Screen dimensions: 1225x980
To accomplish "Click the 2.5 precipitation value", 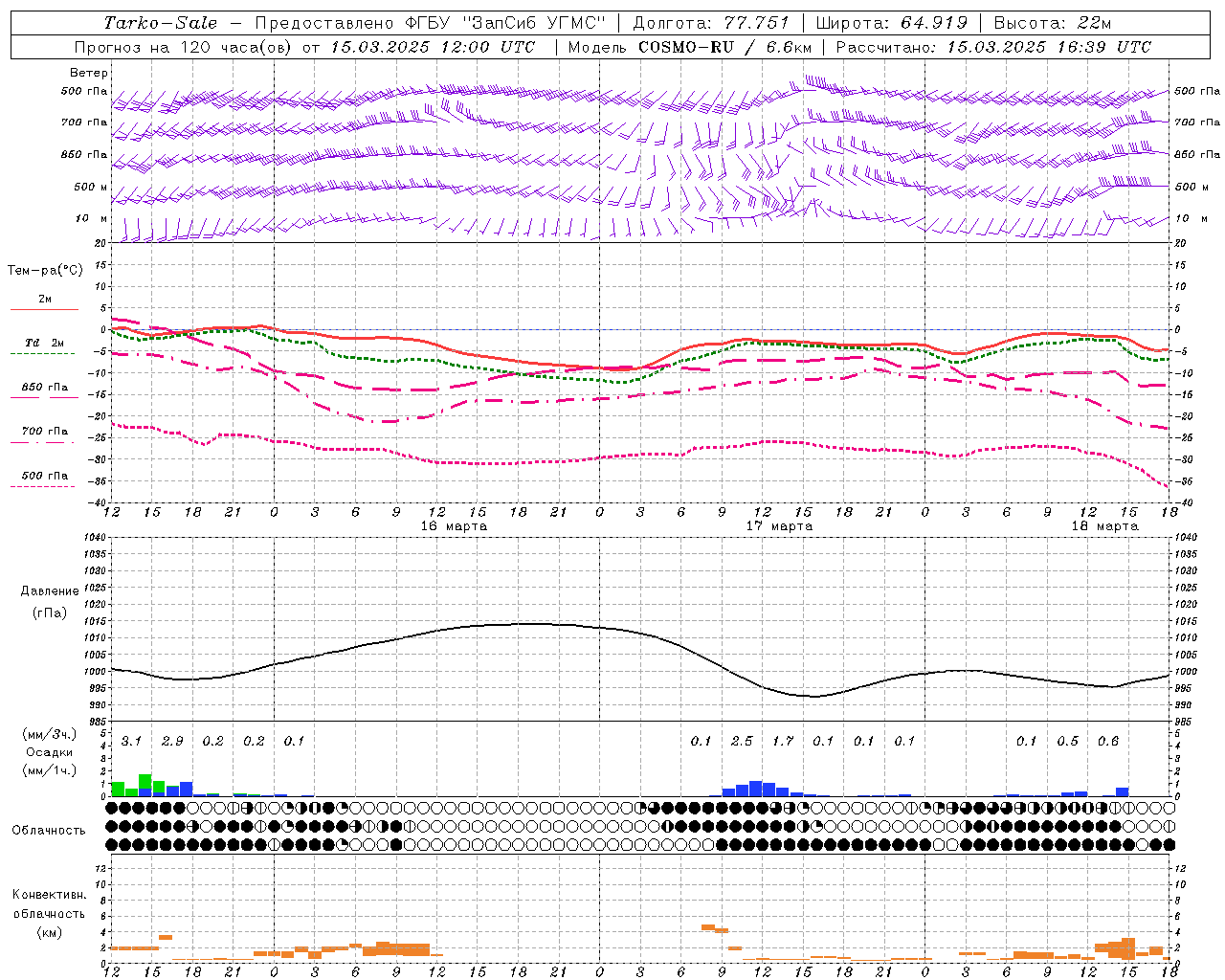I will click(742, 742).
